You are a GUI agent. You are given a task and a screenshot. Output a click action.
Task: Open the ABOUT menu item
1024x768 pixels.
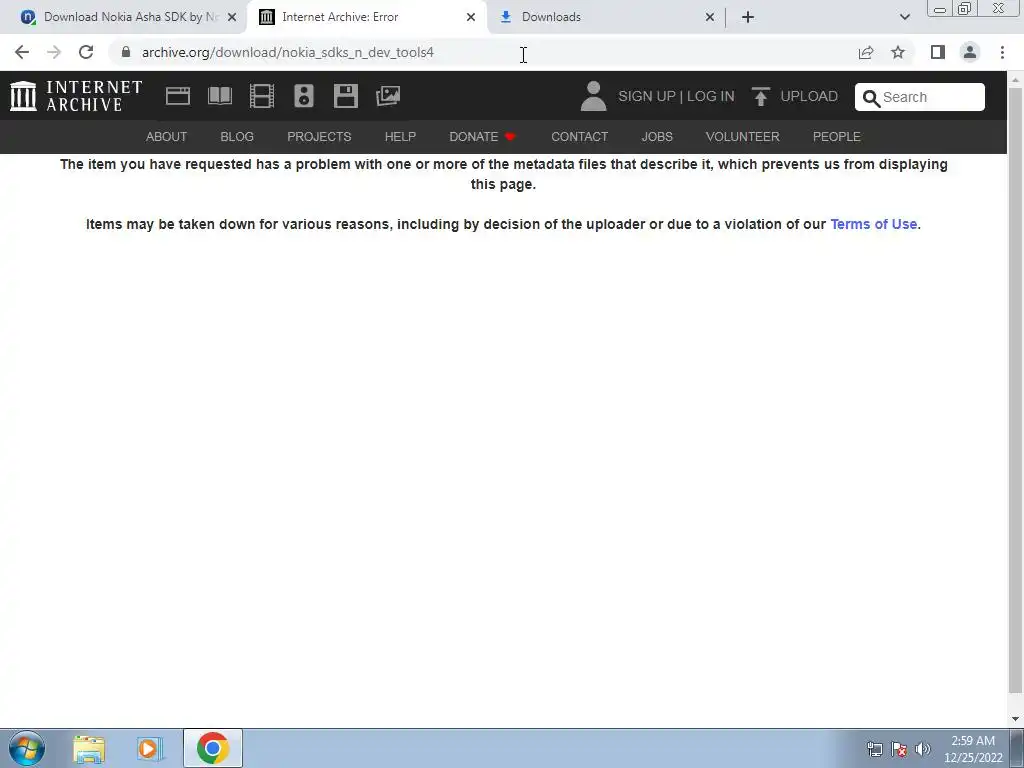167,136
